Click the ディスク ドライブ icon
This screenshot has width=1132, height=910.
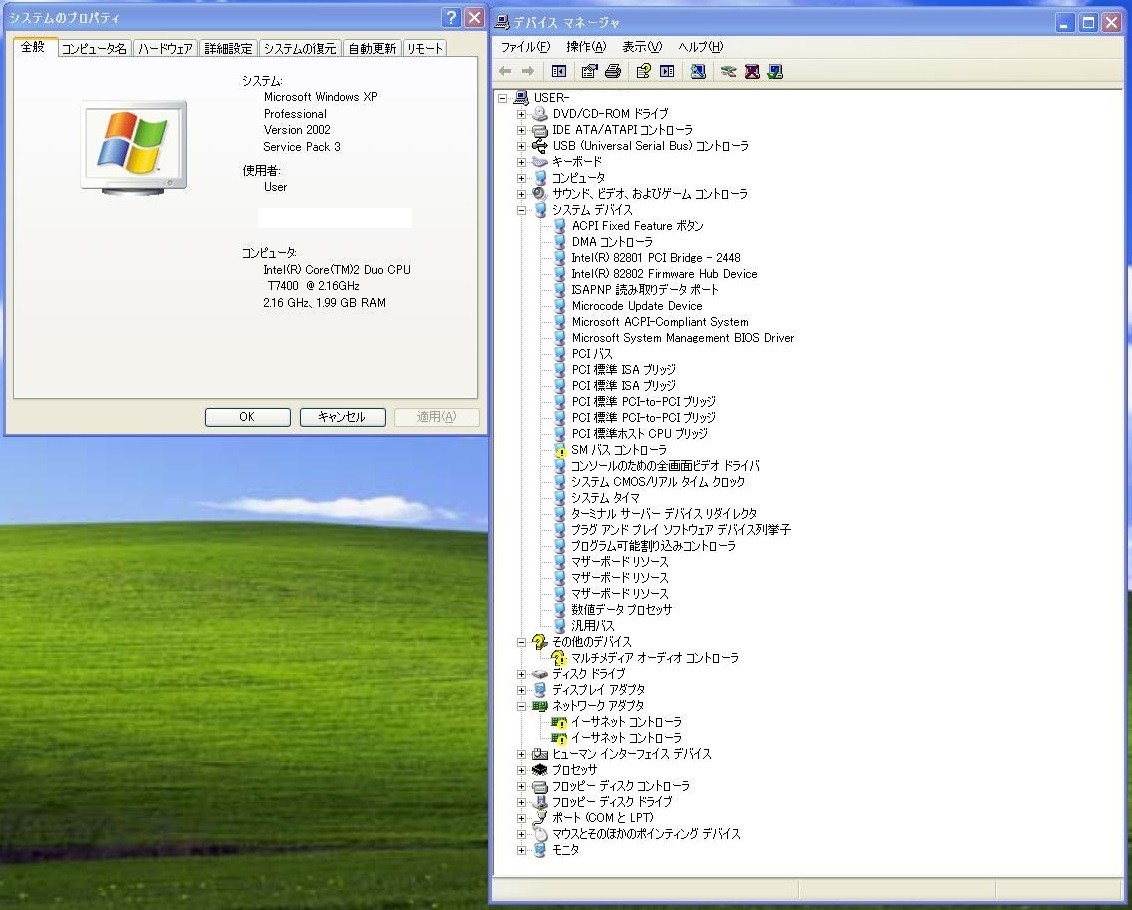click(539, 674)
